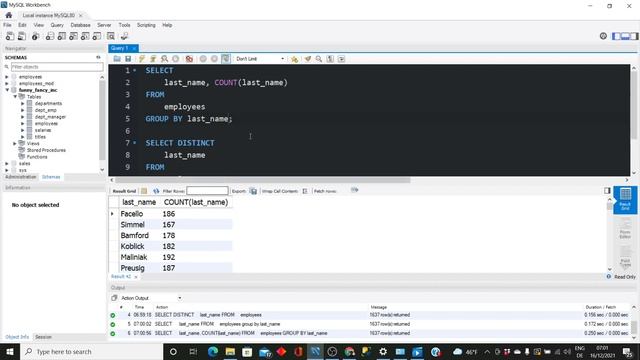Viewport: 640px width, 360px height.
Task: Toggle the bottom output panel visibility
Action: [x=625, y=36]
